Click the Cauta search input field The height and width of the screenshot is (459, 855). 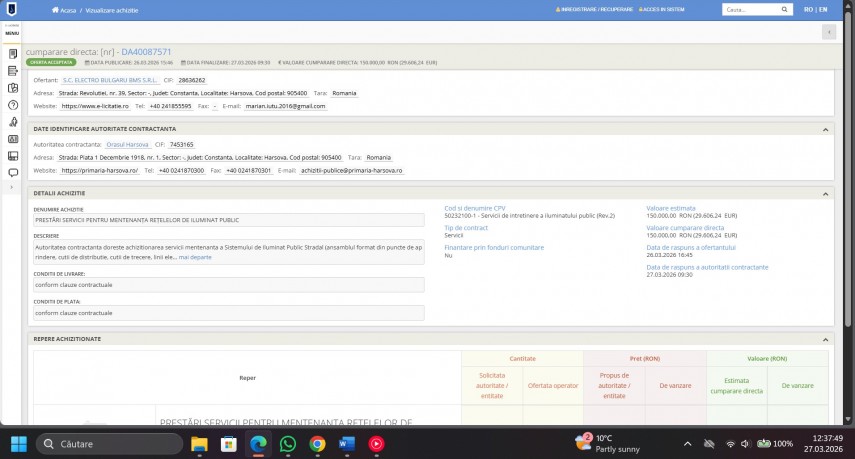(750, 9)
